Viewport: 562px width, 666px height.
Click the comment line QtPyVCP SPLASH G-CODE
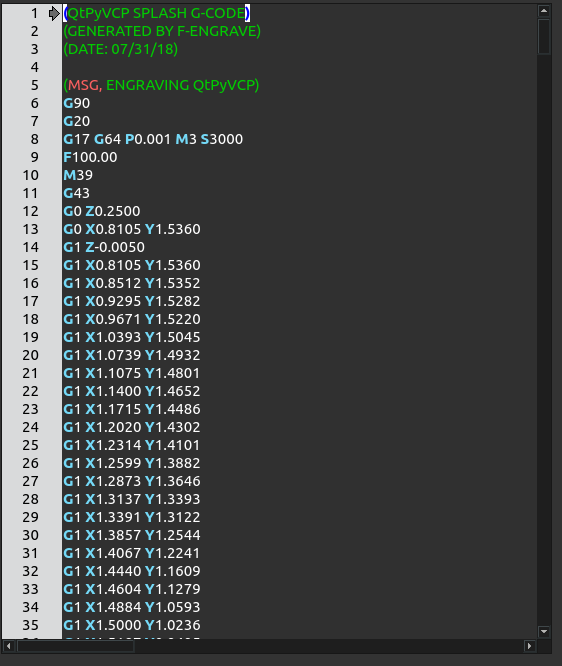157,14
